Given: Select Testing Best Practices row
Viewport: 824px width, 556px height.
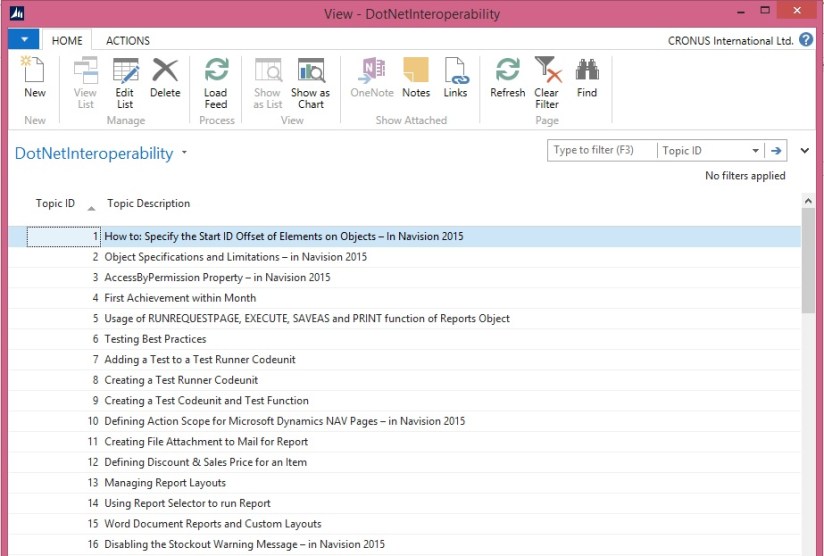Looking at the screenshot, I should [x=405, y=339].
